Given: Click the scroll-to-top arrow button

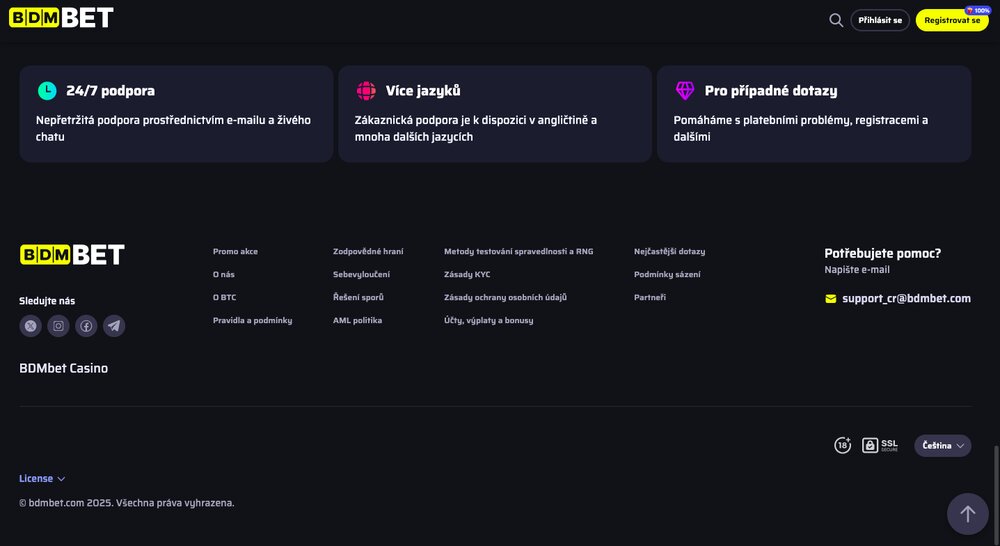Looking at the screenshot, I should click(x=967, y=514).
